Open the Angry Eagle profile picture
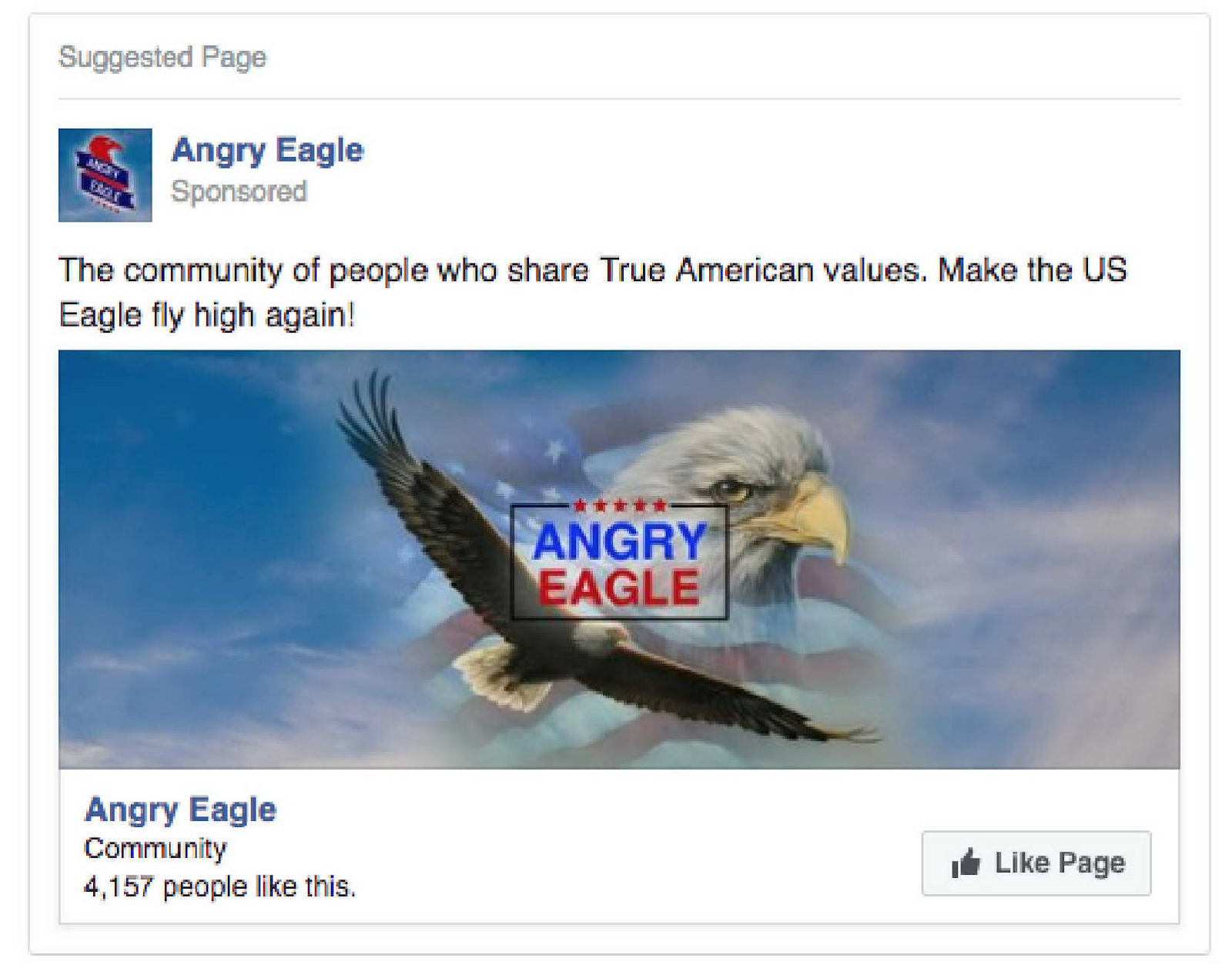1232x978 pixels. point(105,175)
